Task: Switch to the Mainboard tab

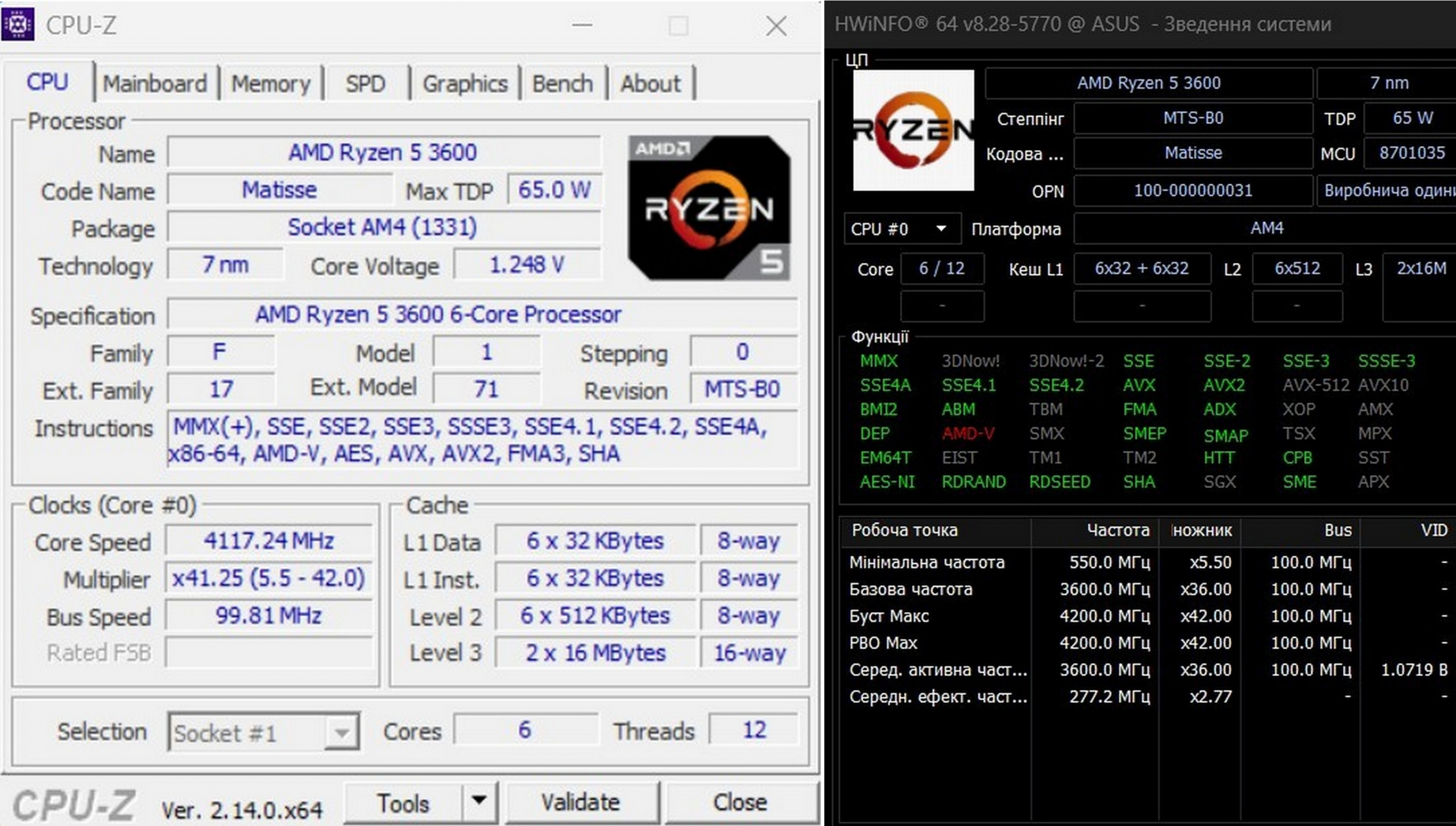Action: click(155, 84)
